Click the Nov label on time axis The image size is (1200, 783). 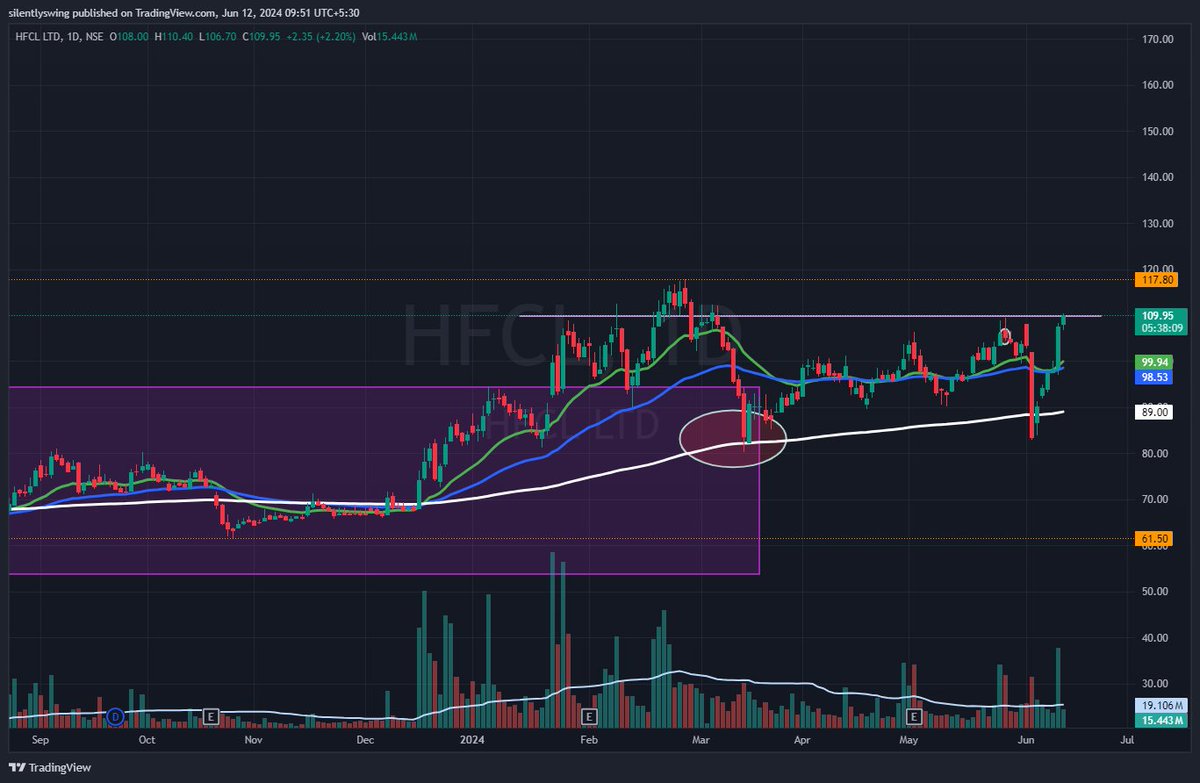253,741
